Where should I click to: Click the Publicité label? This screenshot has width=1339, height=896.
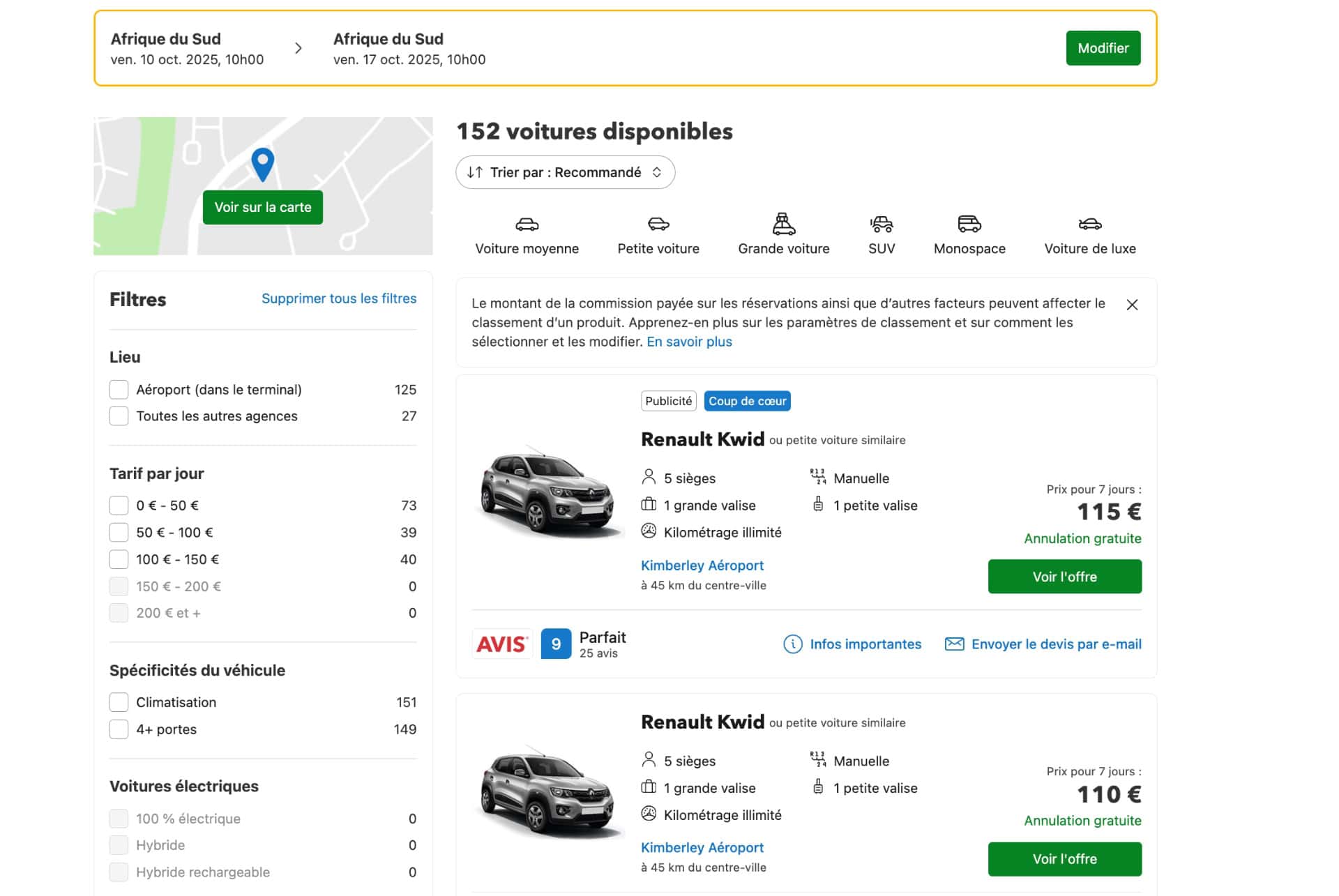coord(668,401)
